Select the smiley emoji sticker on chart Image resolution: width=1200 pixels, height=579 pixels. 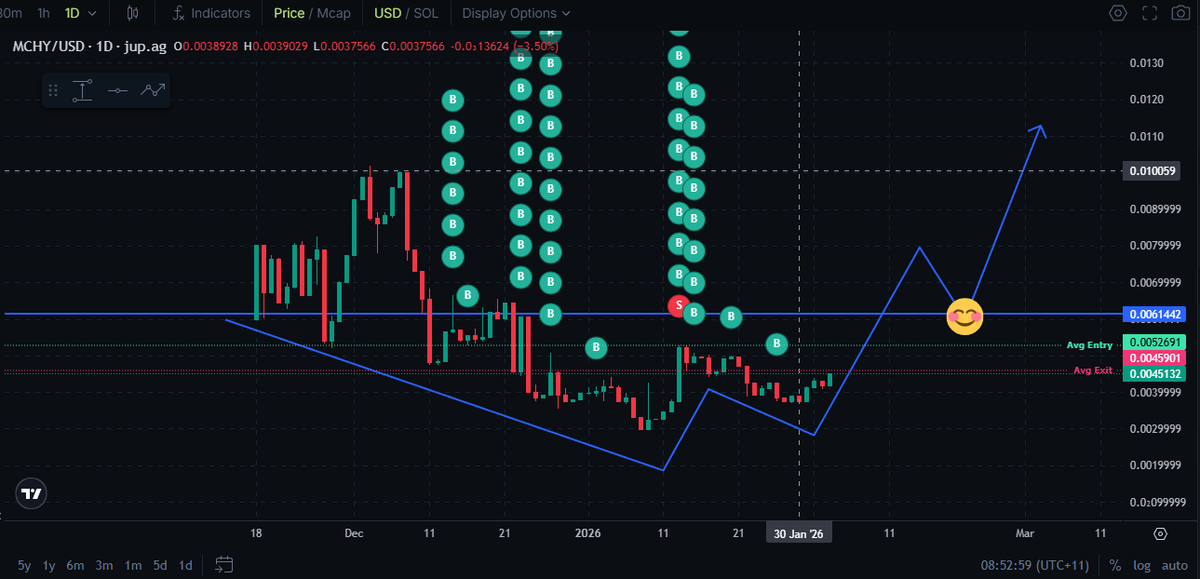[965, 317]
